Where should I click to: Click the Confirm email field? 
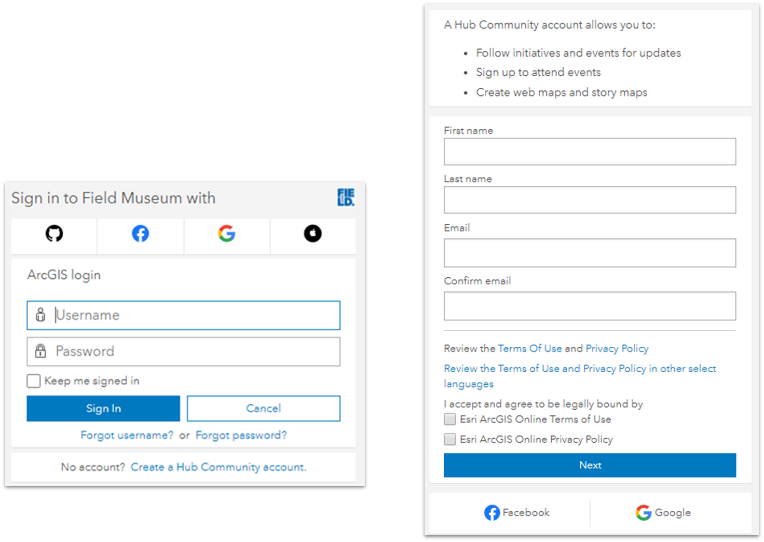590,306
